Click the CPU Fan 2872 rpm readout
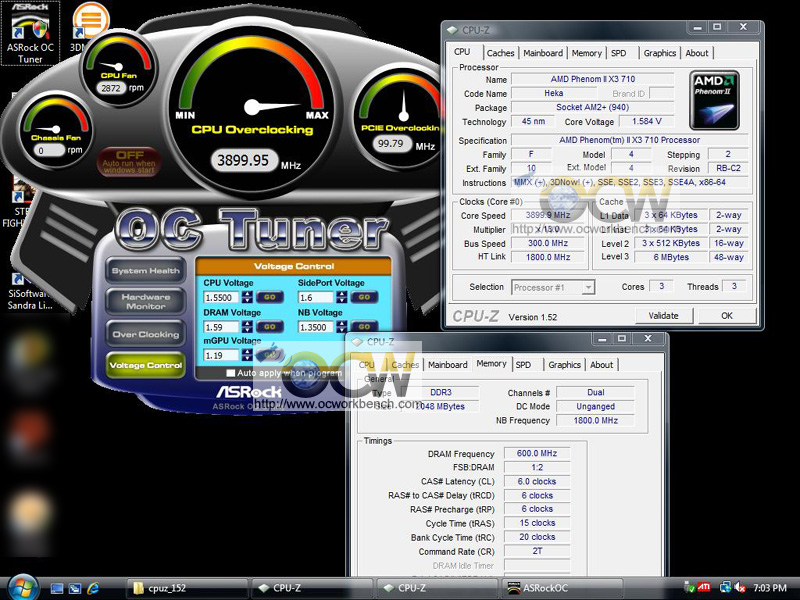The width and height of the screenshot is (800, 600). tap(112, 88)
